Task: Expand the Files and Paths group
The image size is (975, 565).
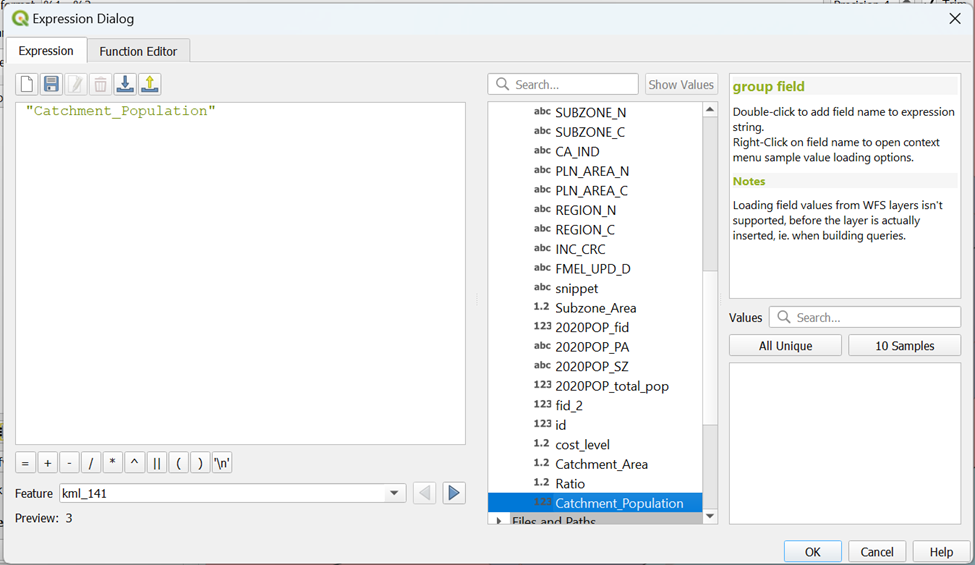Action: click(x=500, y=521)
